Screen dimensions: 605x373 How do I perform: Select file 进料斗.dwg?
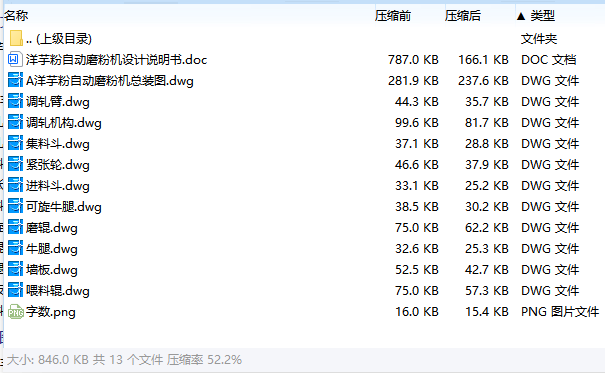[57, 186]
